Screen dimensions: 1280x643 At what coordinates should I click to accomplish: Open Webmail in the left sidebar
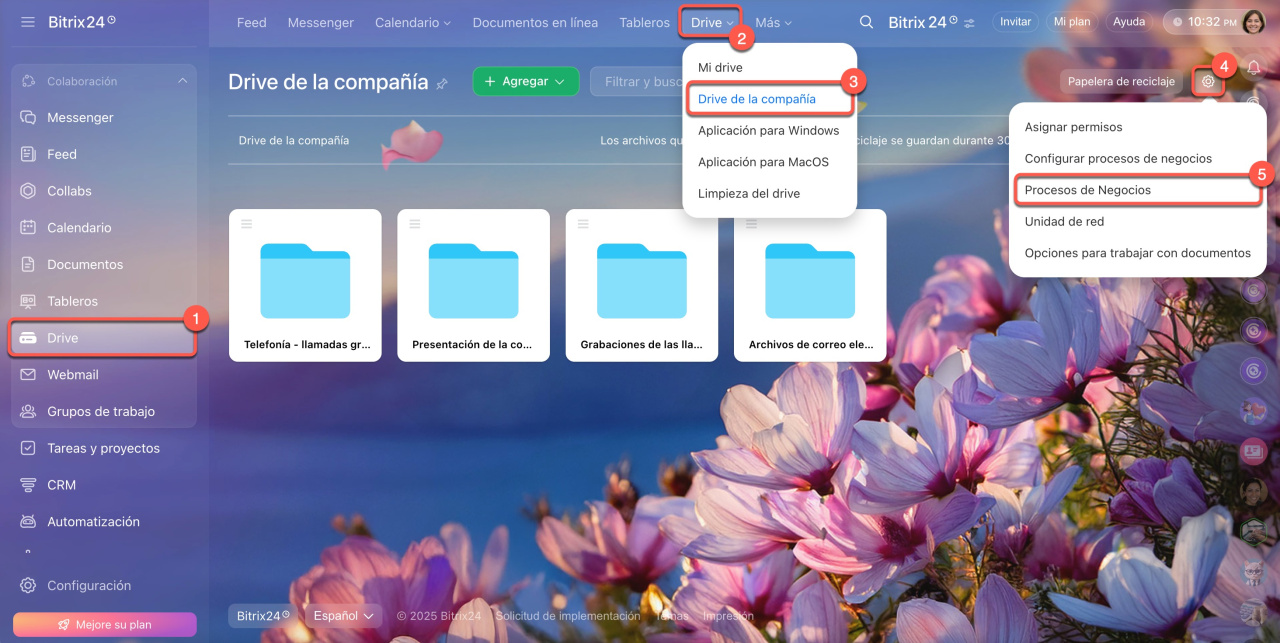coord(72,375)
